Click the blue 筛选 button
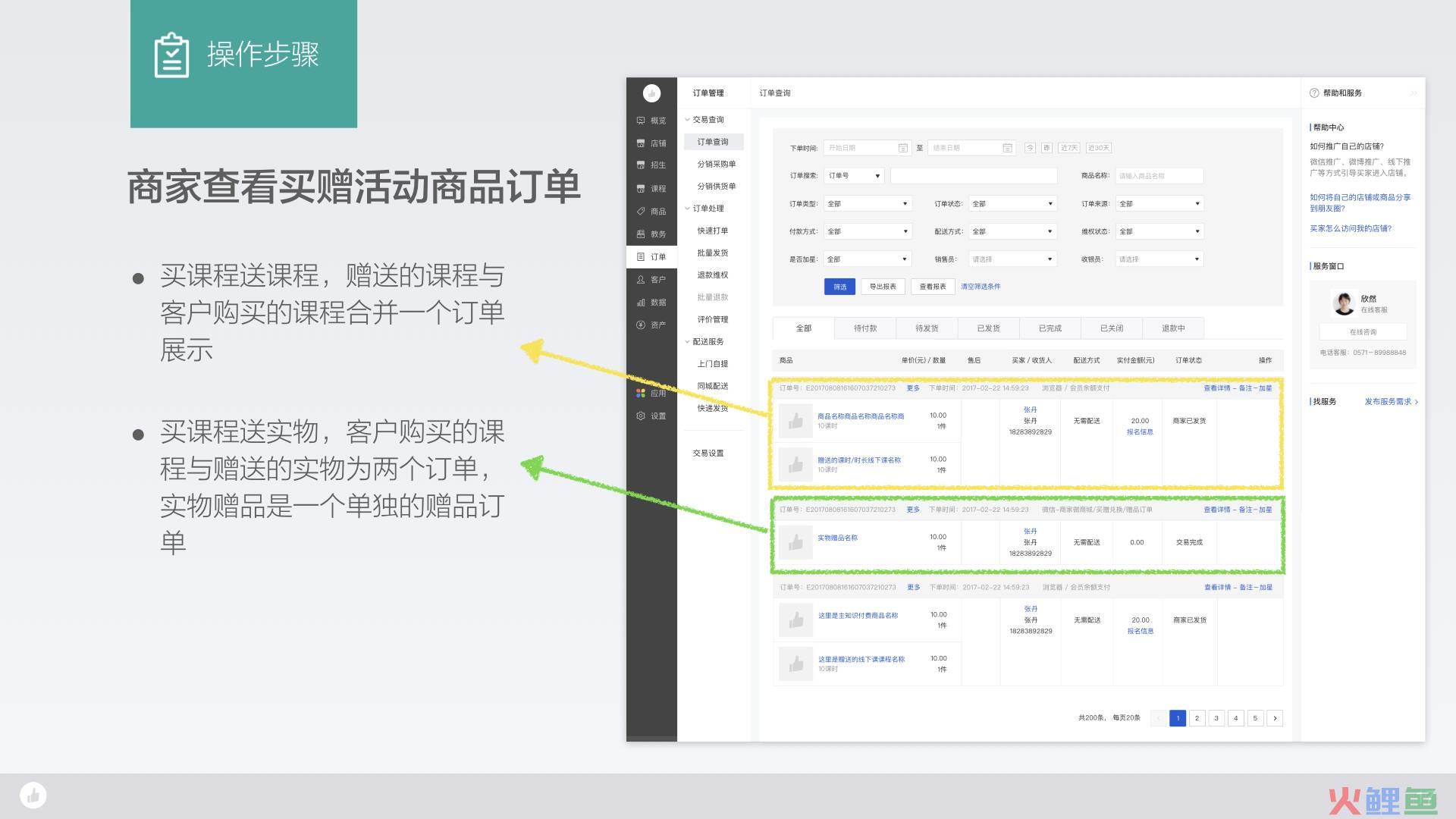Viewport: 1456px width, 819px height. pyautogui.click(x=839, y=287)
